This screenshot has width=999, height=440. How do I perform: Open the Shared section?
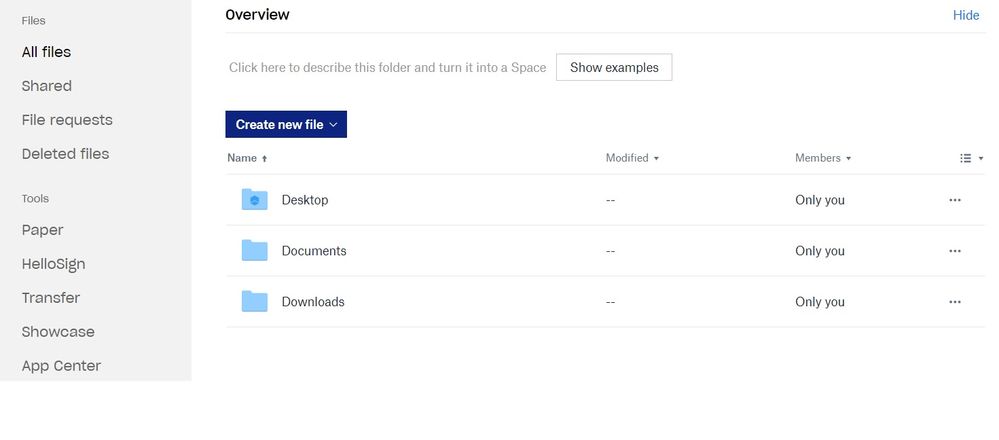coord(46,86)
